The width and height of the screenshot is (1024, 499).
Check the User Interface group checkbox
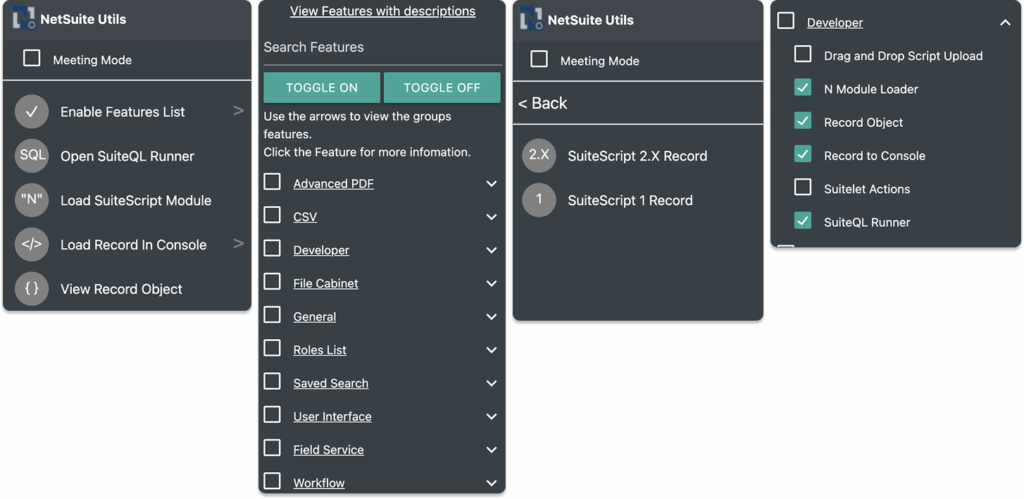[272, 415]
